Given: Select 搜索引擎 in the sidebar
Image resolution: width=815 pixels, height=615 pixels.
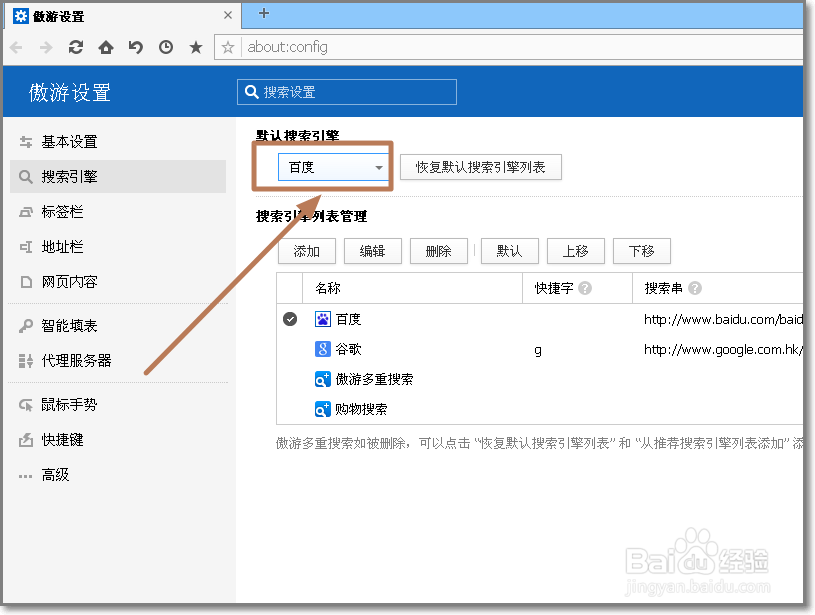Looking at the screenshot, I should coord(118,176).
